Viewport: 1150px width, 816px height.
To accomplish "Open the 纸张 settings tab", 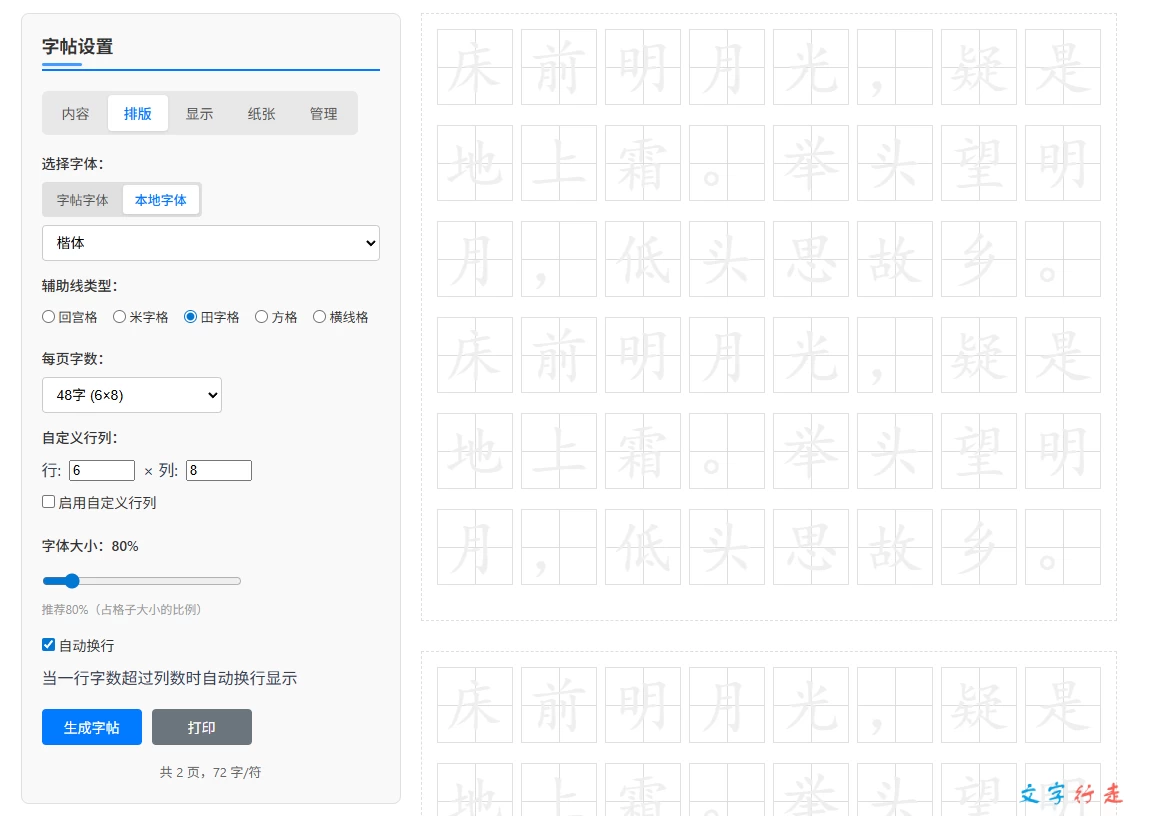I will 261,113.
